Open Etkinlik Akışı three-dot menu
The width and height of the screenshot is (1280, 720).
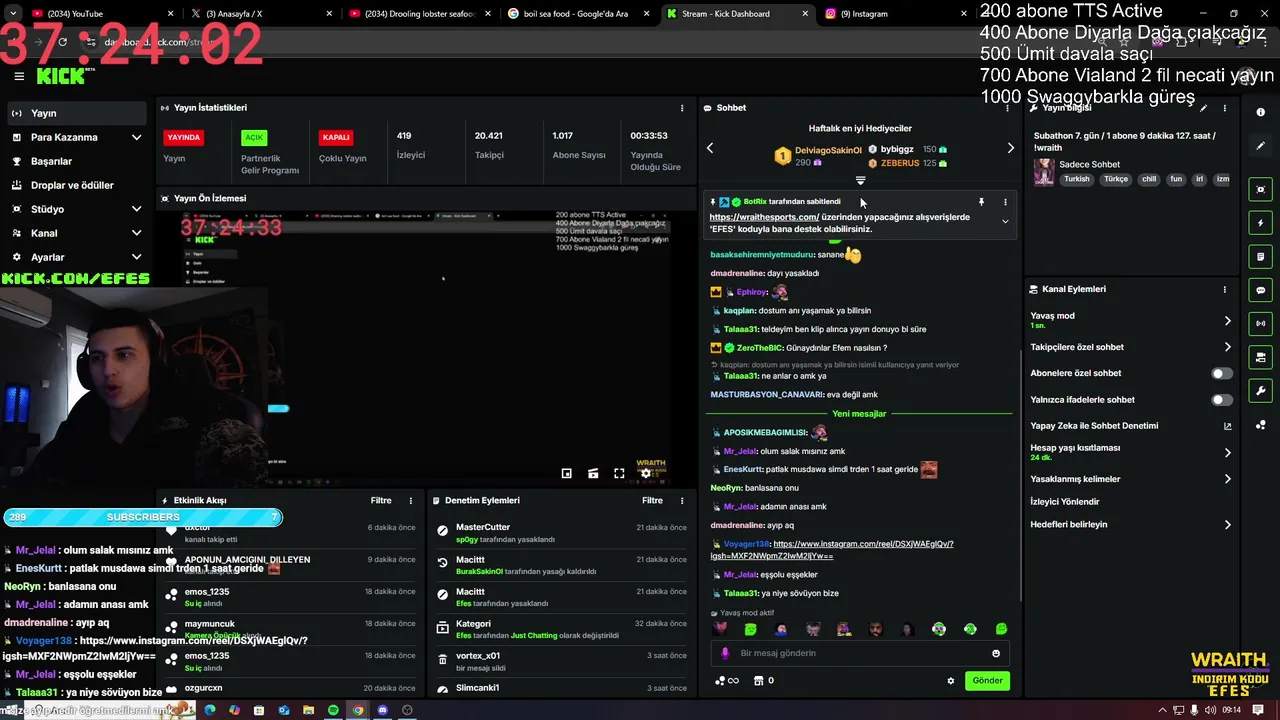(x=410, y=501)
